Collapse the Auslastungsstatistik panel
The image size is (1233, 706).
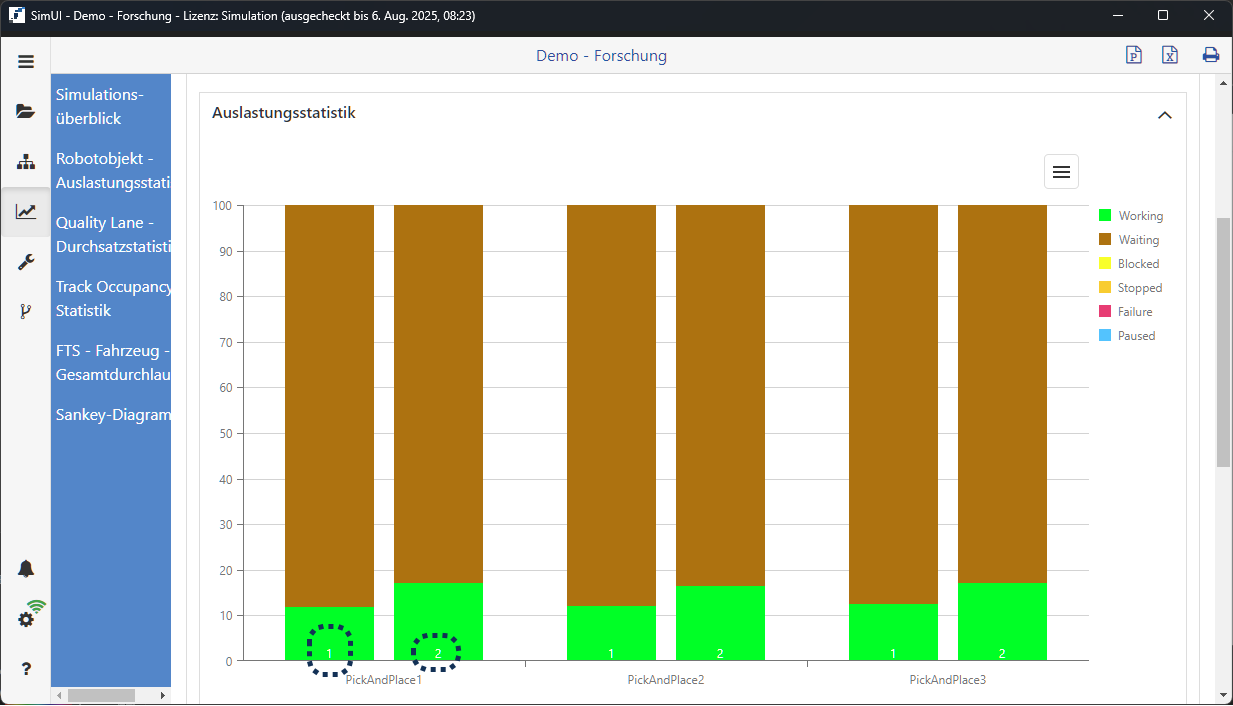pyautogui.click(x=1164, y=115)
